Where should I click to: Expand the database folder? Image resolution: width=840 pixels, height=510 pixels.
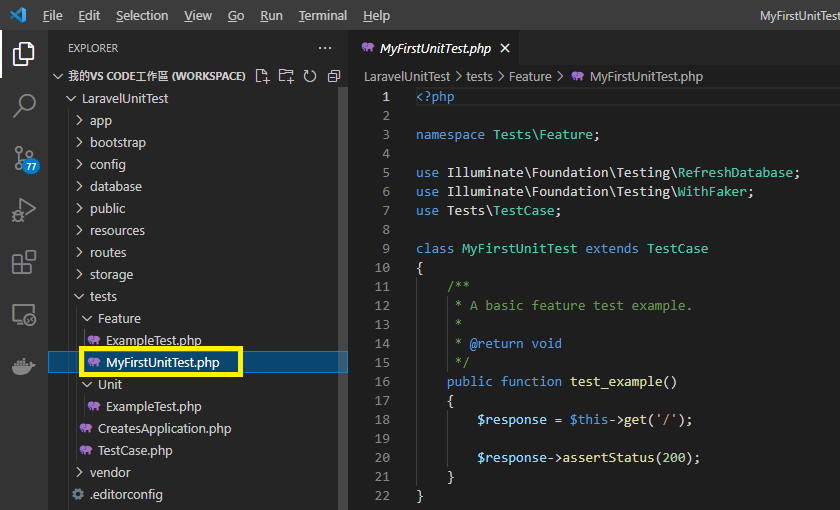(79, 186)
